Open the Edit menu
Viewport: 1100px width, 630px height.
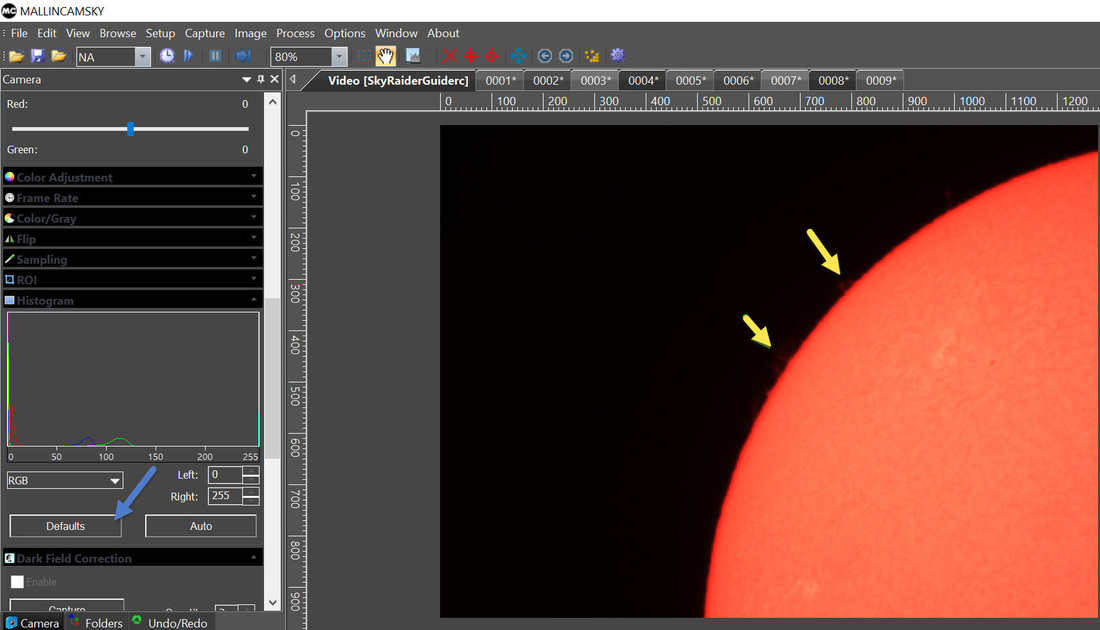tap(46, 33)
